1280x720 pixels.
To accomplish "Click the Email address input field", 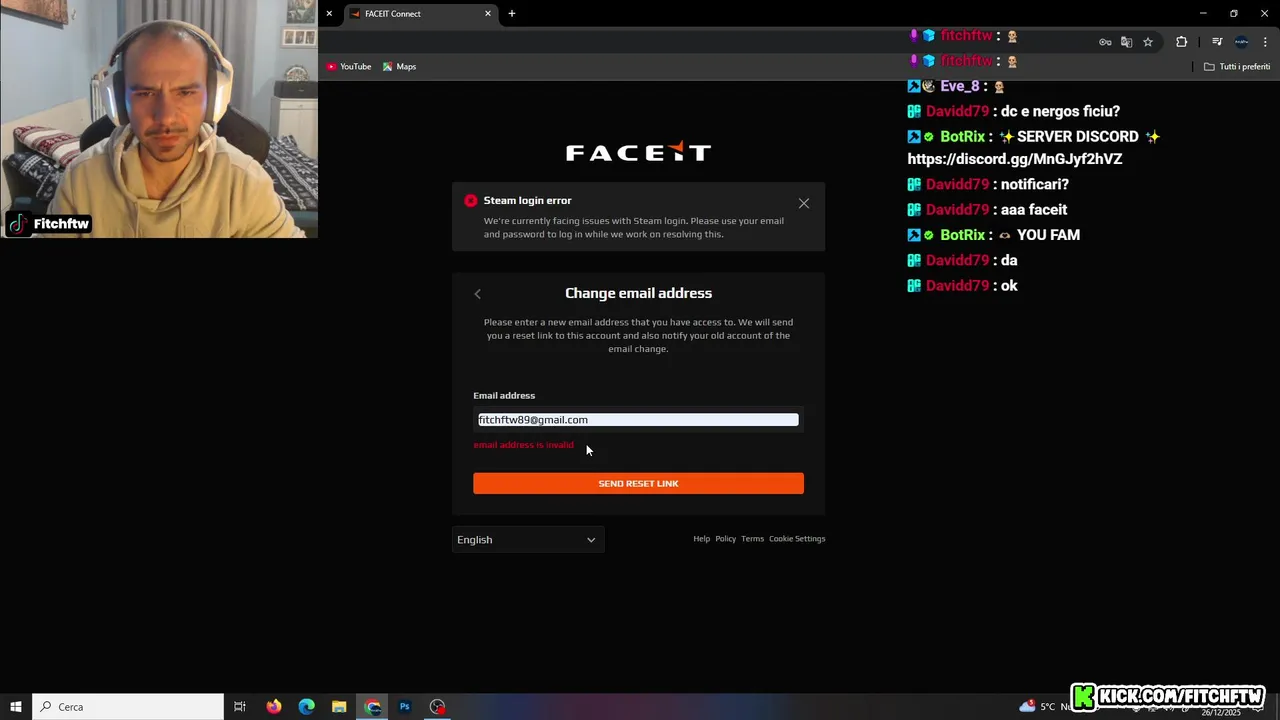I will (x=638, y=420).
